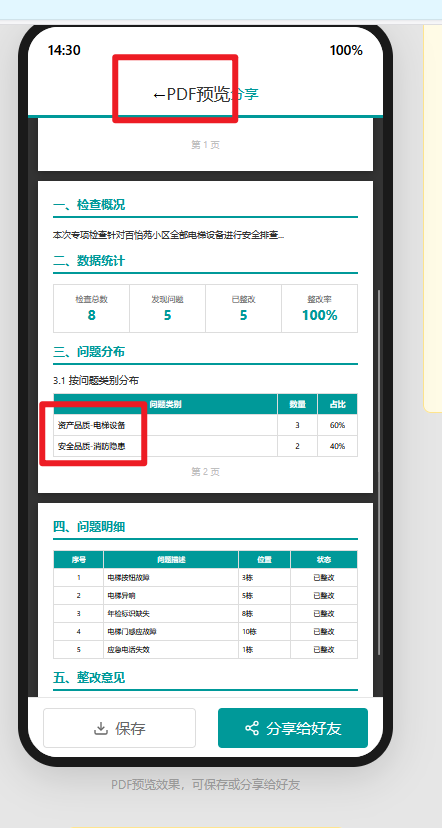
Task: Click the 检查总数 stat card showing 8
Action: (91, 308)
